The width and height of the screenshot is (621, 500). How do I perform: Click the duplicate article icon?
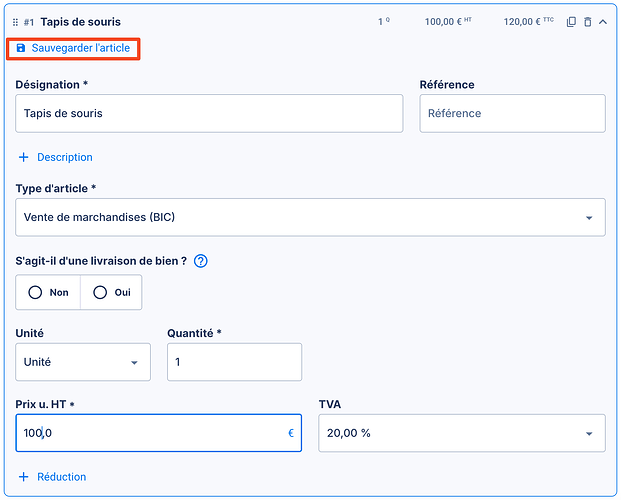pos(571,22)
